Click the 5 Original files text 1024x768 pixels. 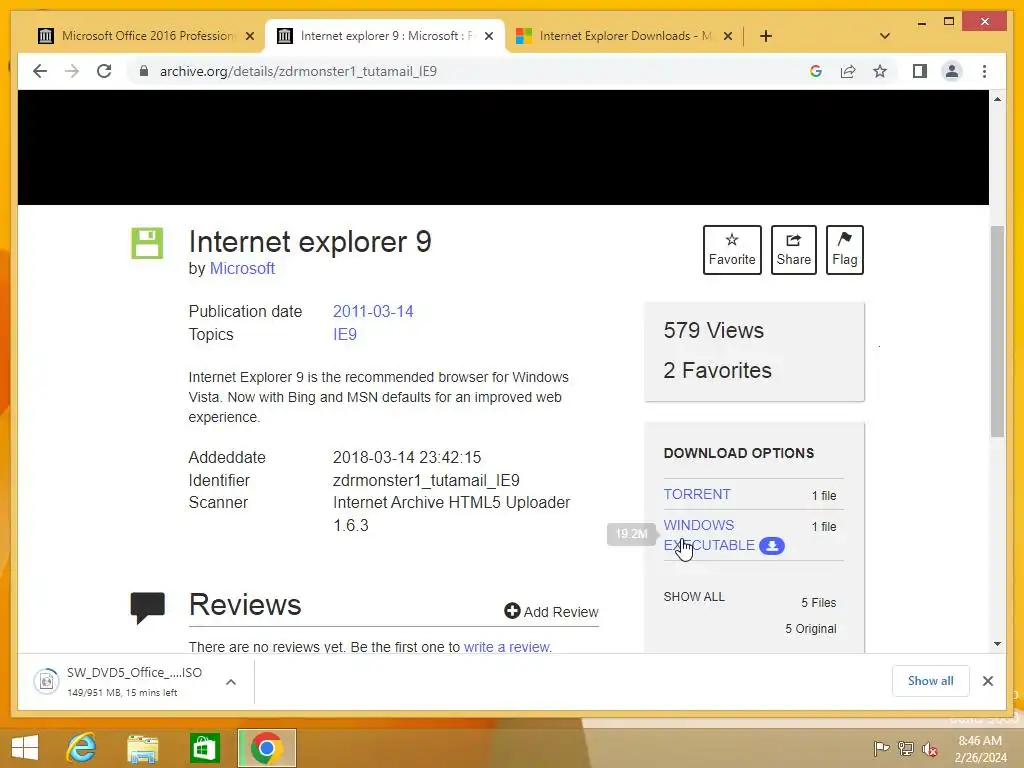tap(810, 629)
